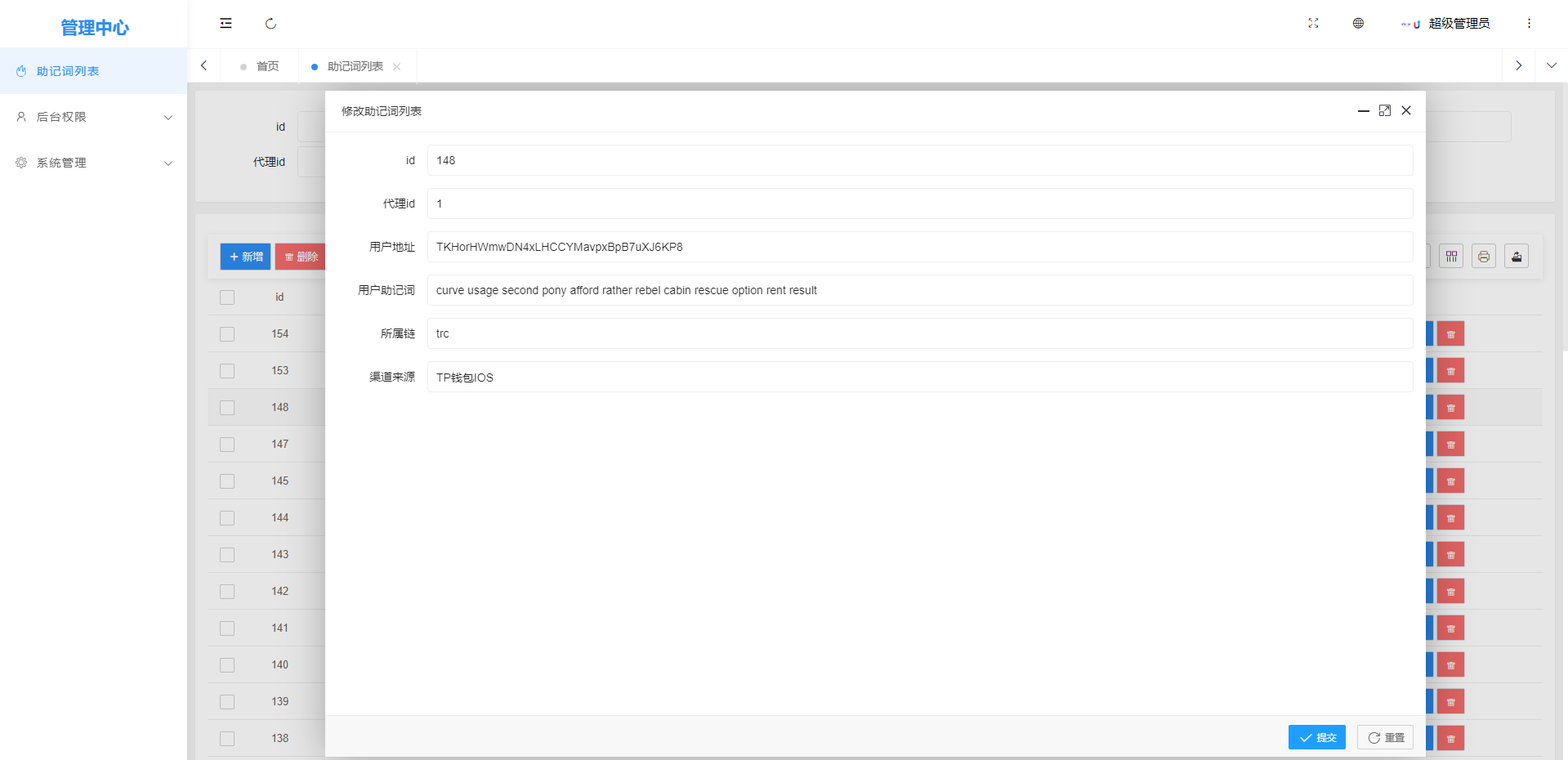1568x760 pixels.
Task: Select the checkbox for row 145
Action: pos(227,481)
